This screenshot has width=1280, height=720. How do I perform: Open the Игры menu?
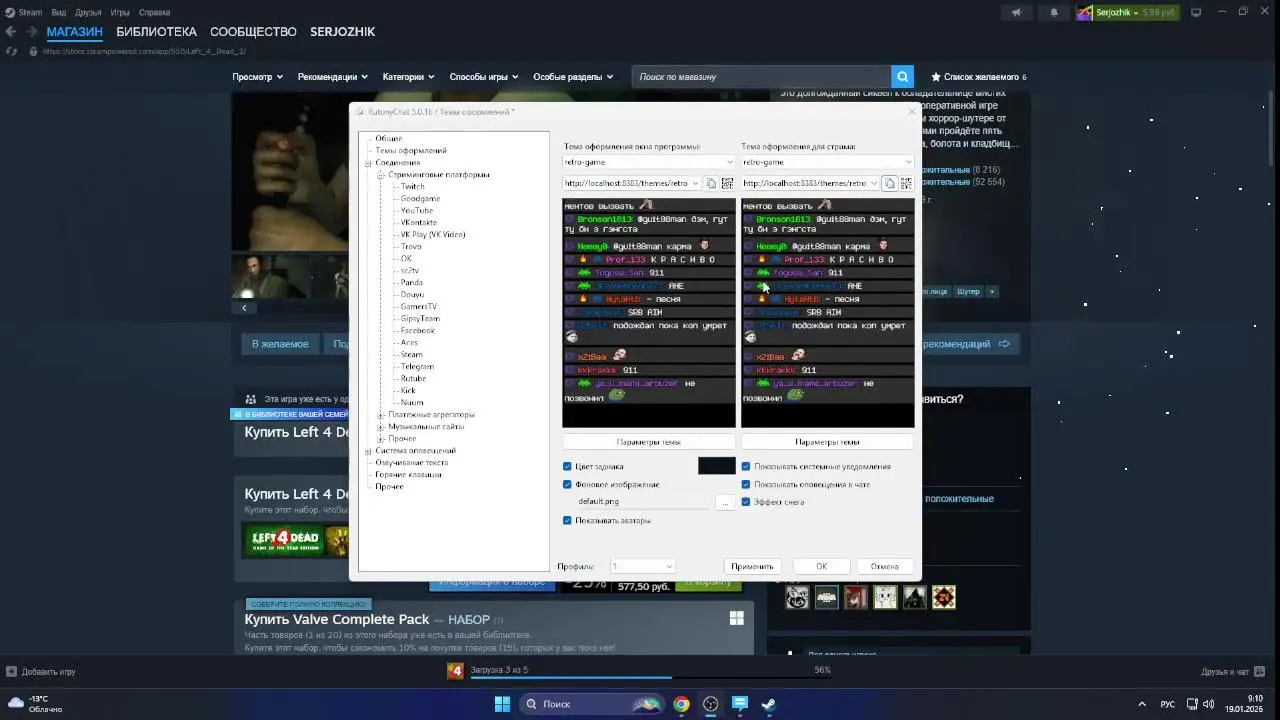pyautogui.click(x=120, y=12)
